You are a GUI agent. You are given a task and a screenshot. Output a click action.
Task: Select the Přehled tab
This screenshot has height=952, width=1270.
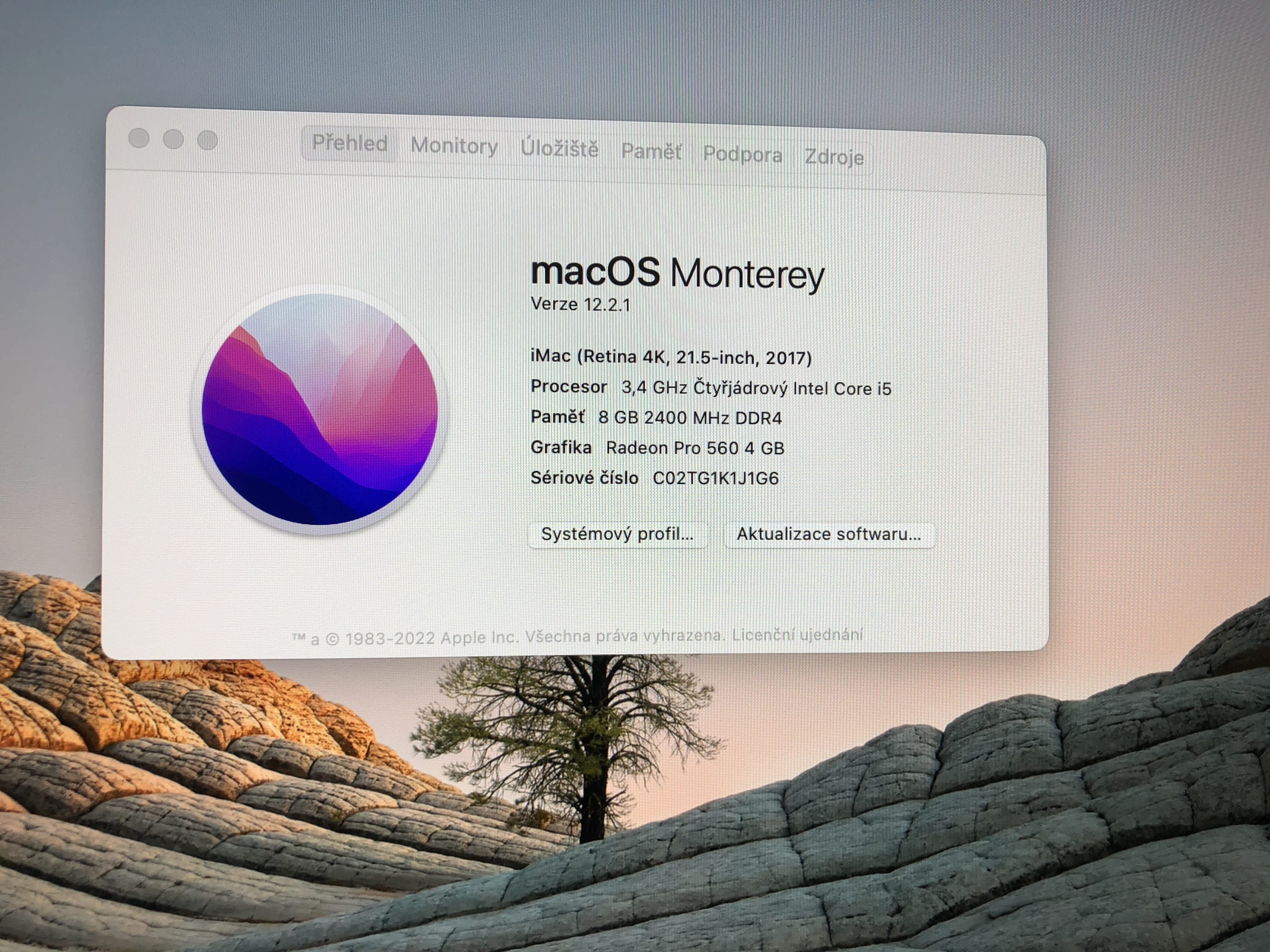point(350,144)
